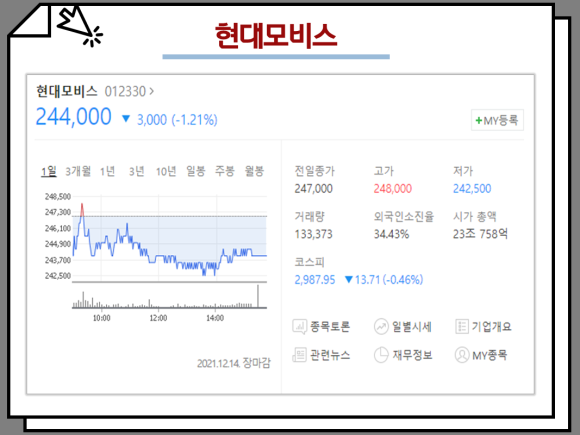This screenshot has height=435, width=580.
Task: Click the 거래량 value 133,373
Action: pyautogui.click(x=313, y=234)
